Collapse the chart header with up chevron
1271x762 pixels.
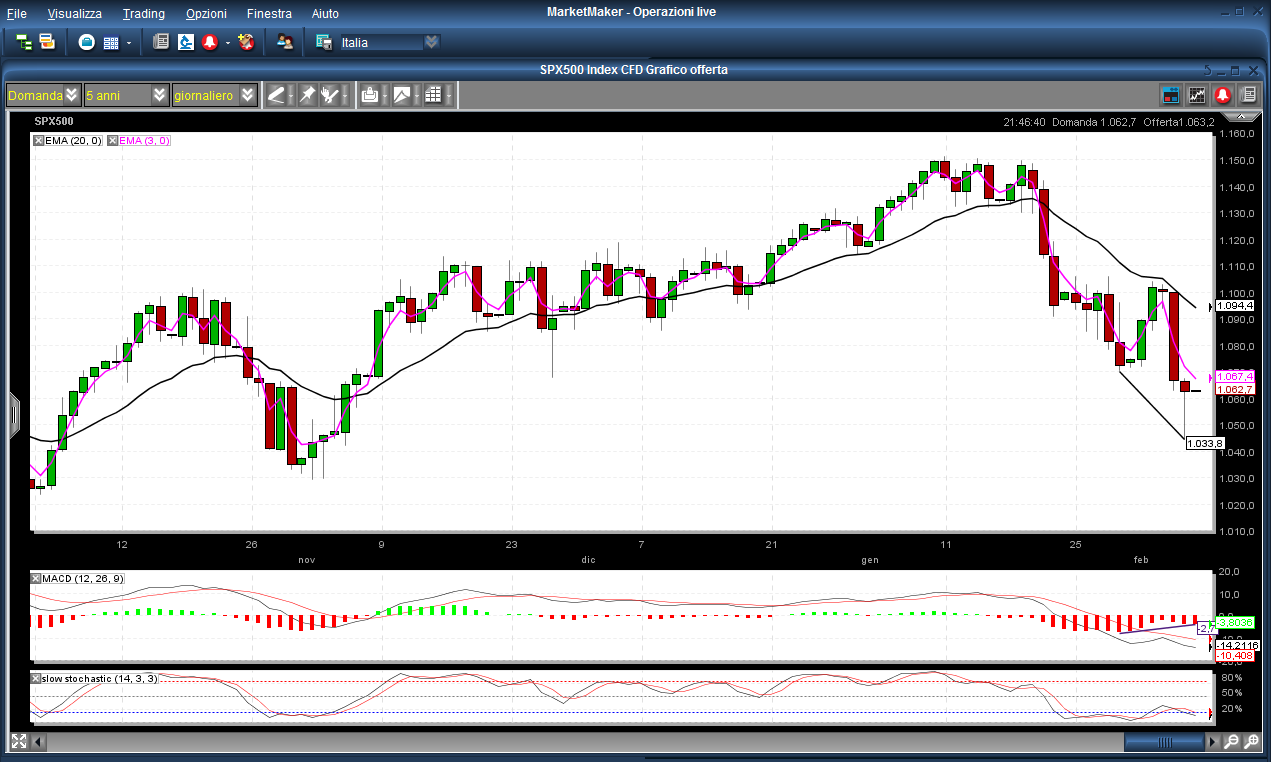[1207, 69]
